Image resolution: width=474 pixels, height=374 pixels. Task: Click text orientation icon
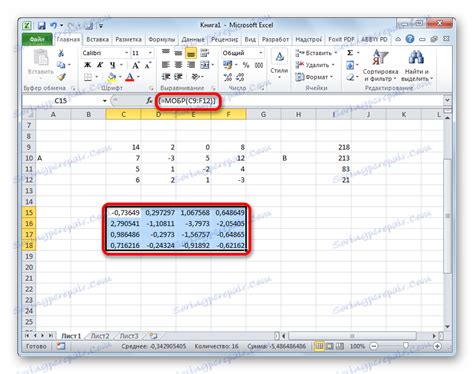(196, 77)
